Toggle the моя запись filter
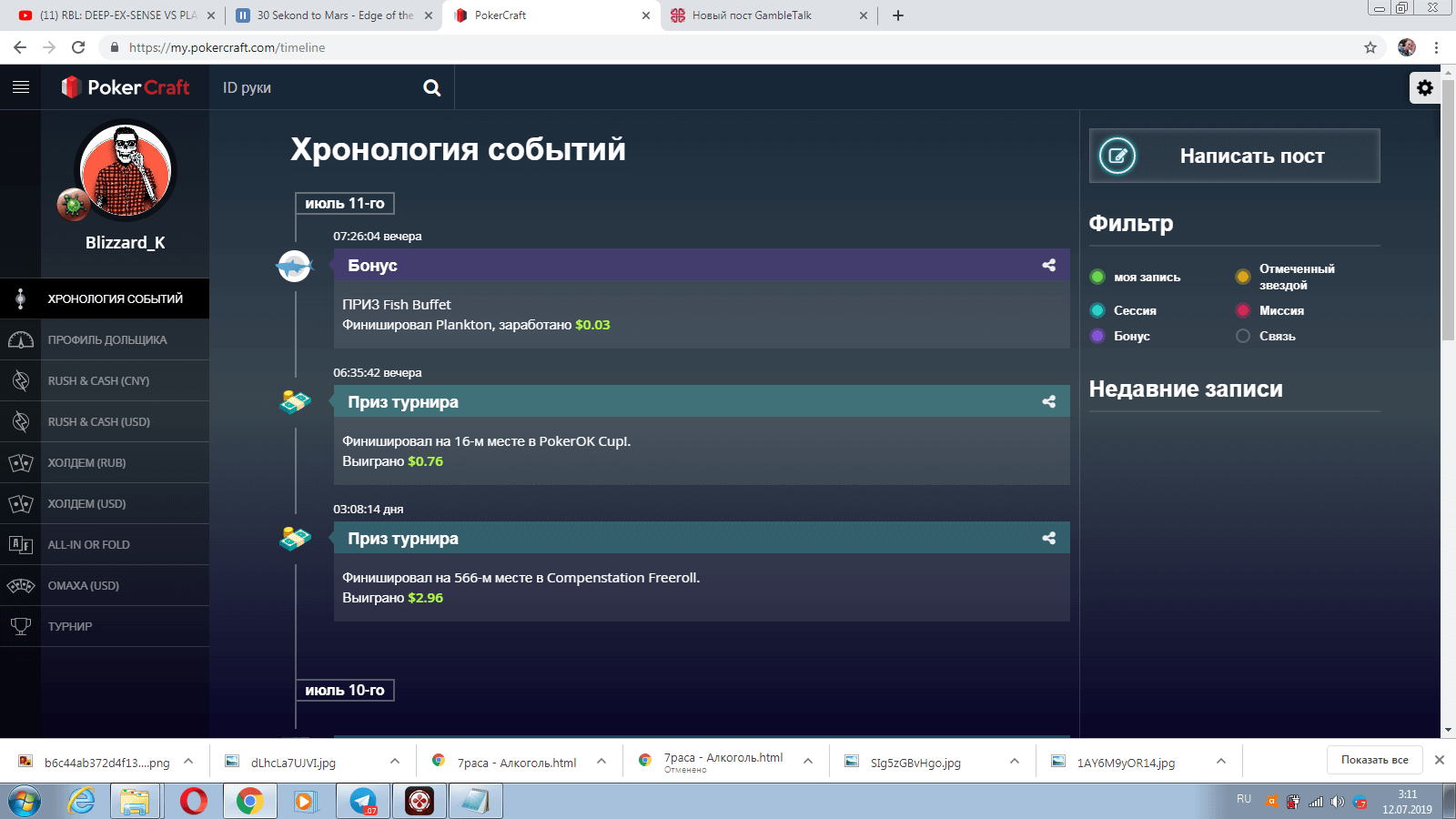 [1136, 277]
